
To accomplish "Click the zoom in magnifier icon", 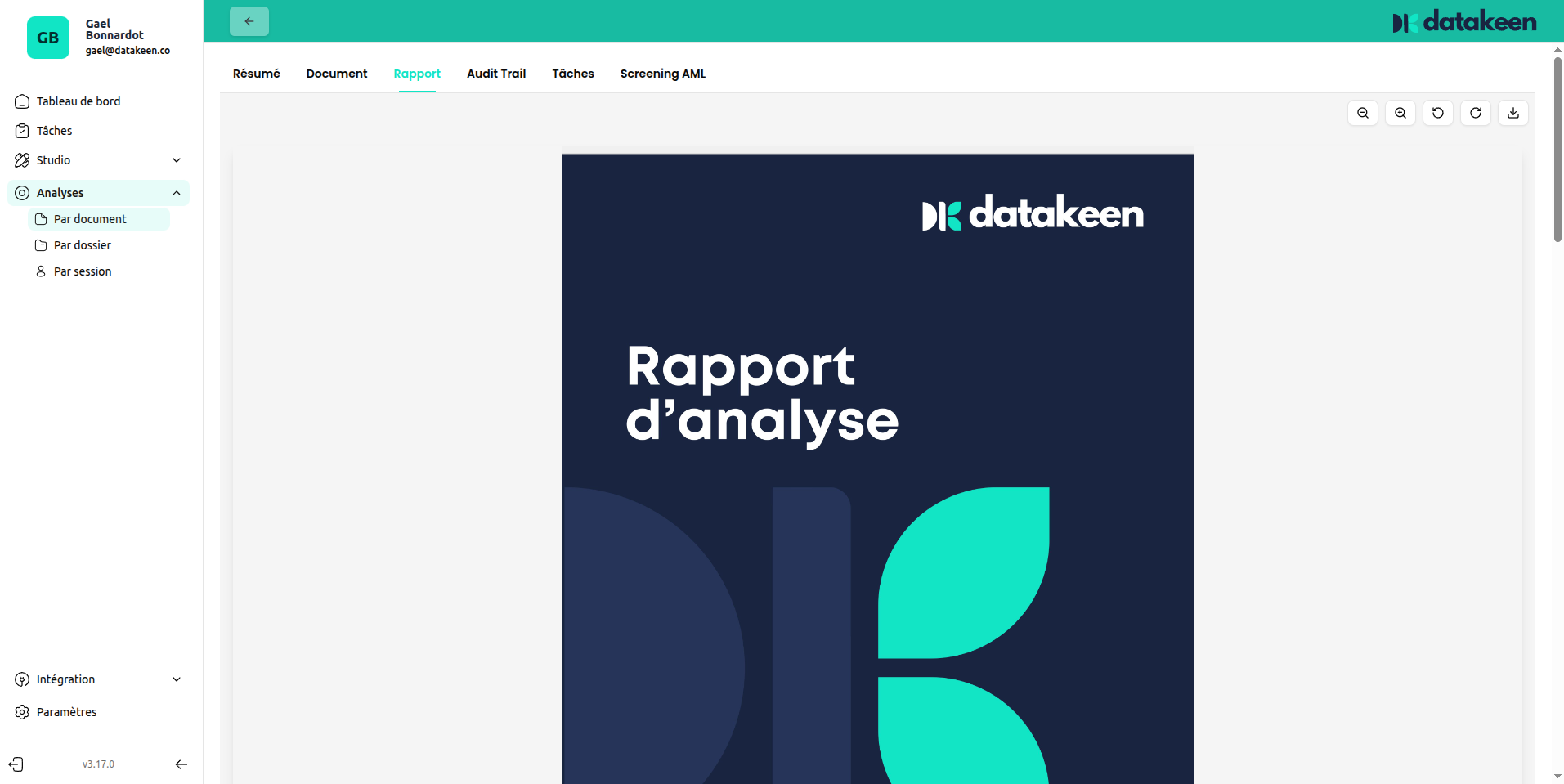I will click(x=1400, y=113).
